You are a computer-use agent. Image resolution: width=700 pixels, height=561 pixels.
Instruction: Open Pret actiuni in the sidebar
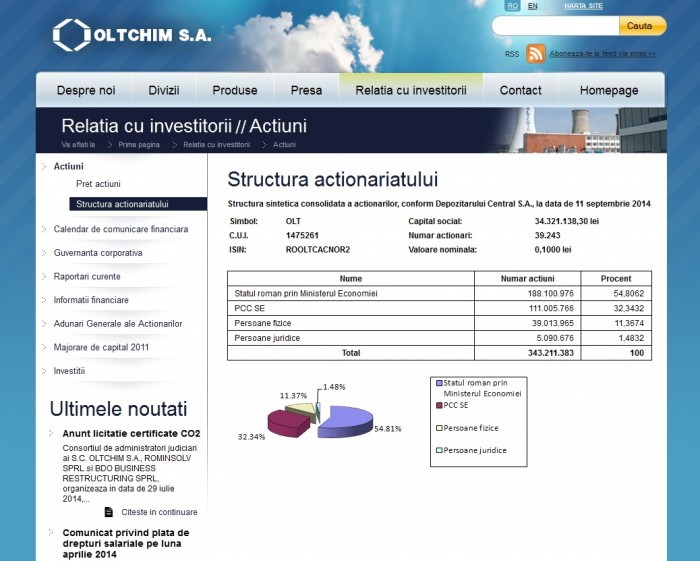pyautogui.click(x=98, y=184)
